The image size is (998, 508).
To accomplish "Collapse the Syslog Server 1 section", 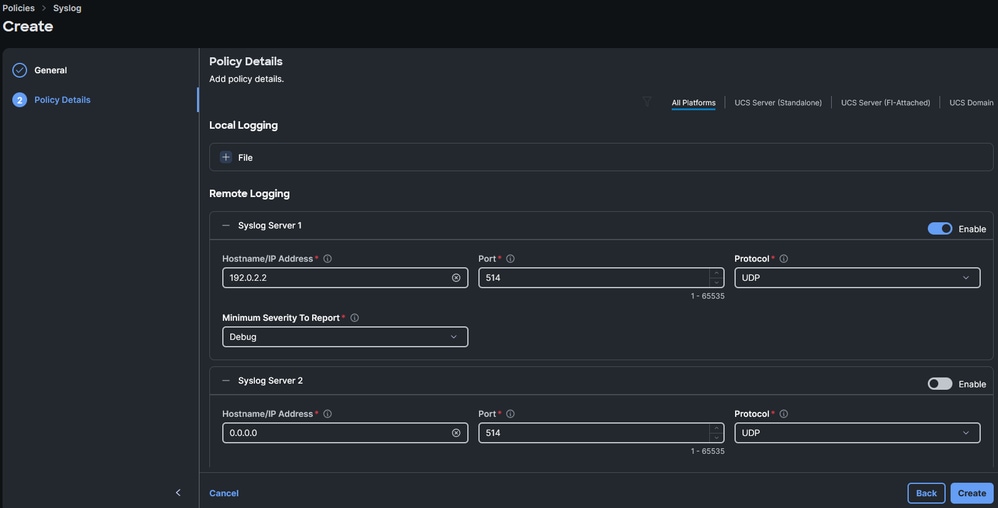I will click(226, 225).
